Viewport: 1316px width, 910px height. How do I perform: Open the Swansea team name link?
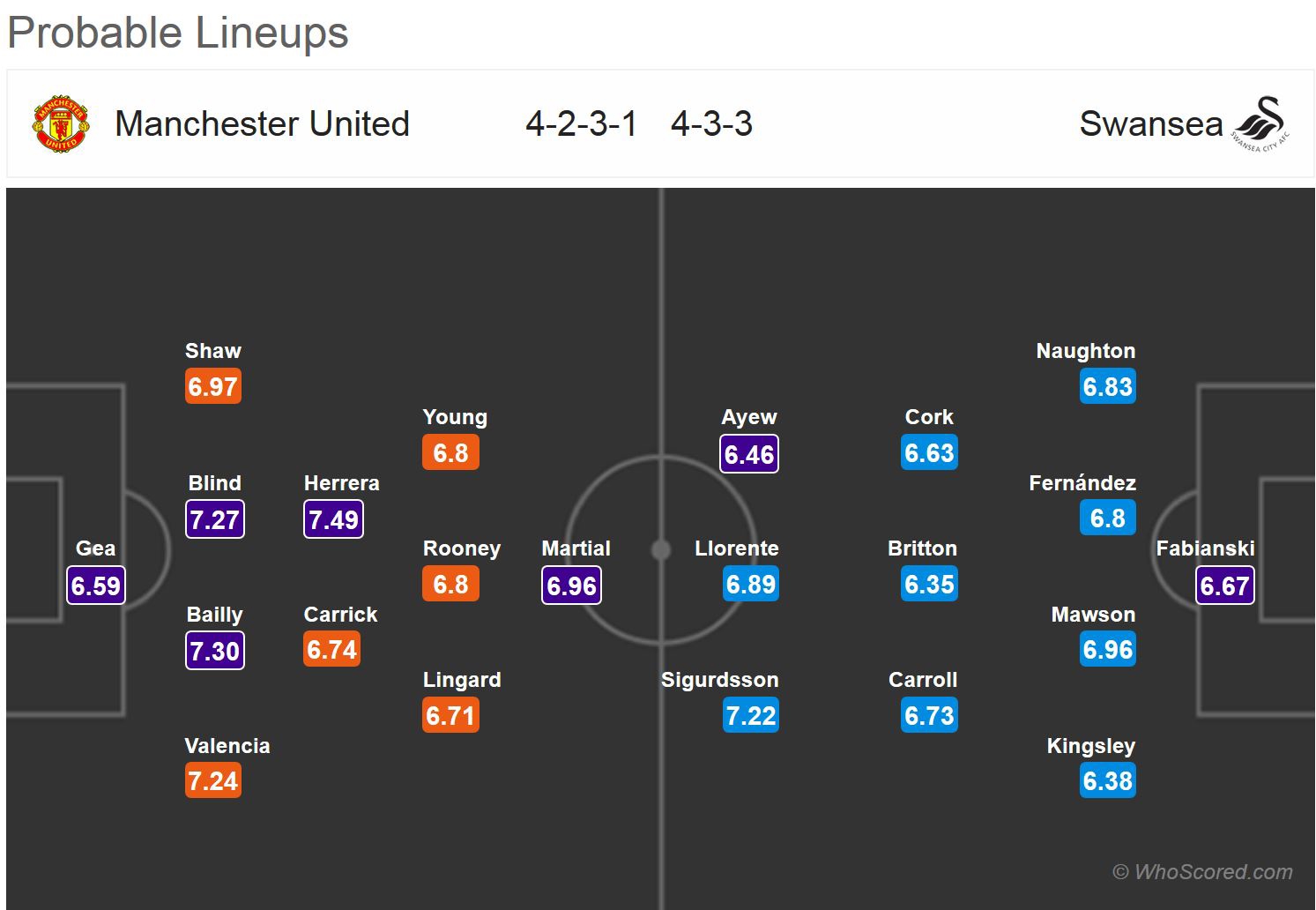[1150, 124]
